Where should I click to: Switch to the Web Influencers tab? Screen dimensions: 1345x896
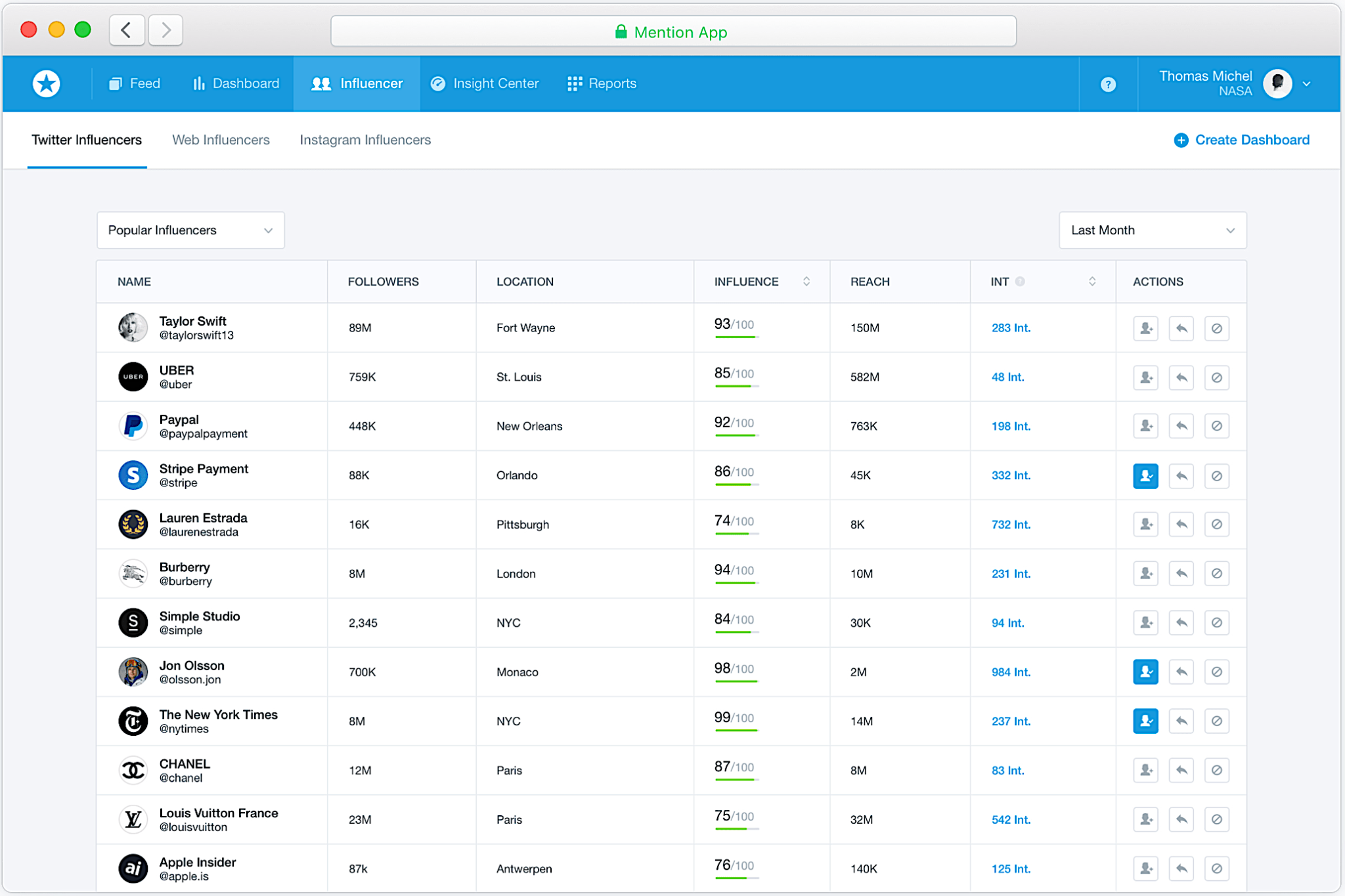click(x=221, y=140)
